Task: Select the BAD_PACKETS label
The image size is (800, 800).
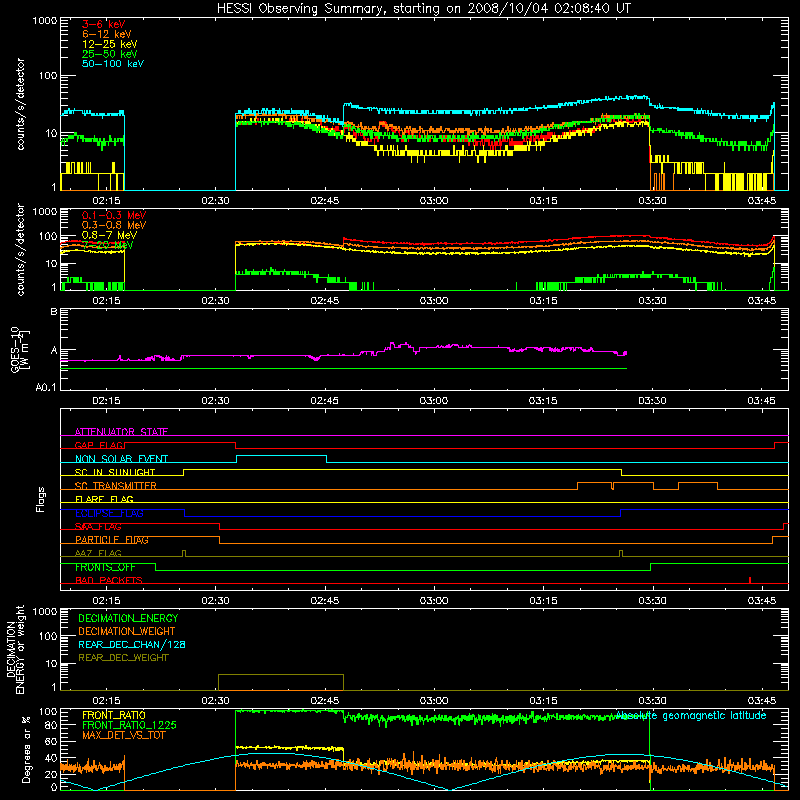Action: click(x=109, y=580)
